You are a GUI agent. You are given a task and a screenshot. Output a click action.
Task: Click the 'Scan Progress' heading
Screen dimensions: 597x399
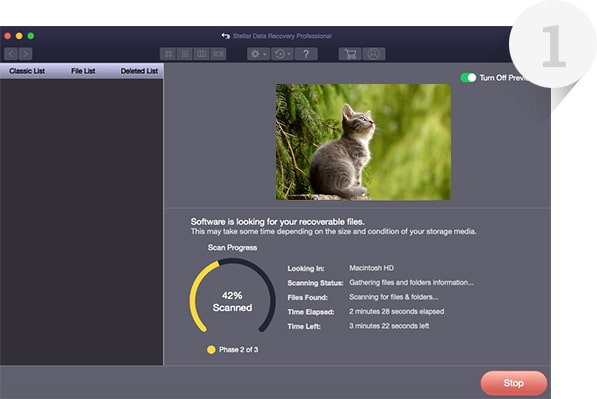click(x=232, y=248)
